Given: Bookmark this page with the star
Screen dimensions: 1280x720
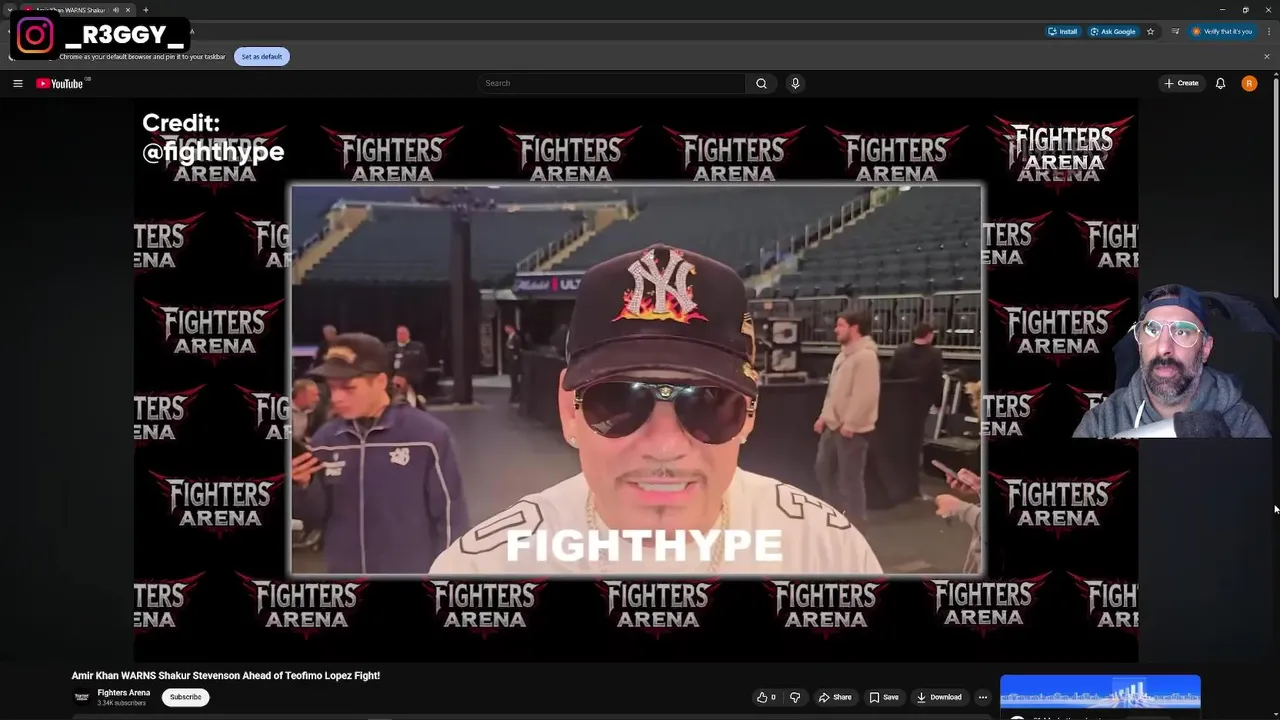Looking at the screenshot, I should [1150, 31].
